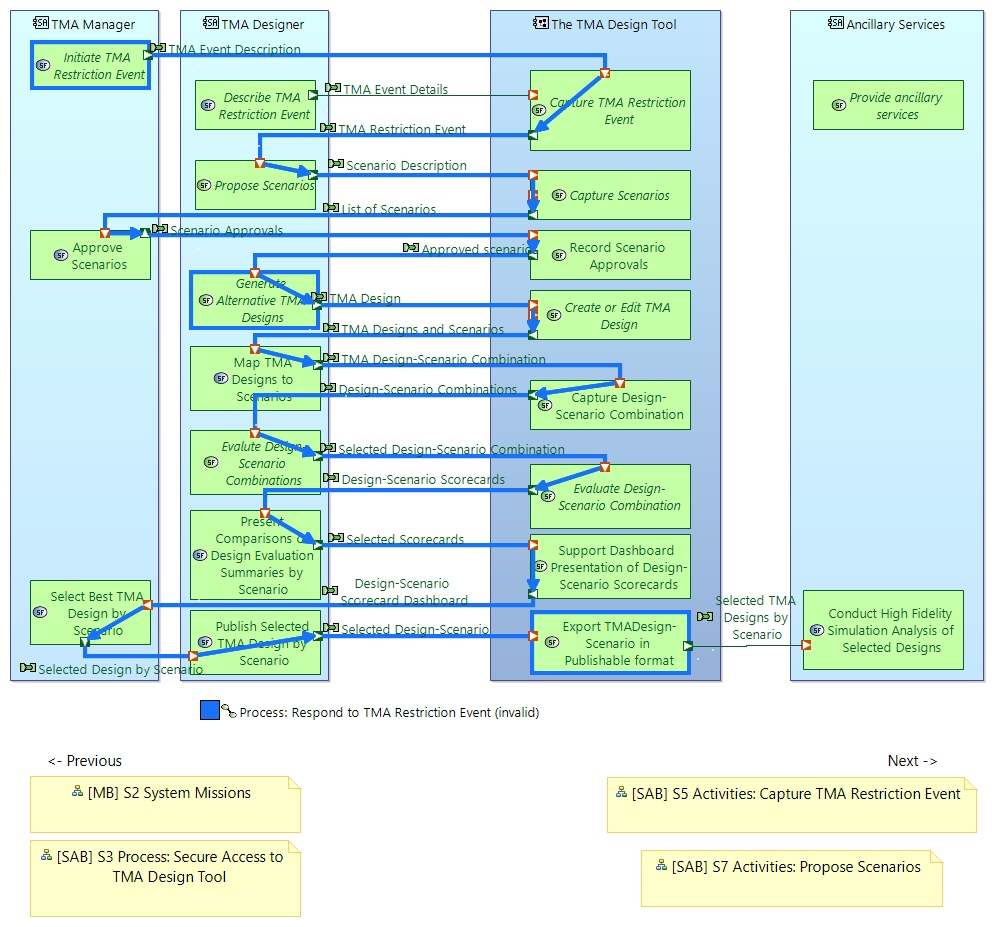Click the '<- Previous' label
The width and height of the screenshot is (996, 927).
tap(84, 761)
